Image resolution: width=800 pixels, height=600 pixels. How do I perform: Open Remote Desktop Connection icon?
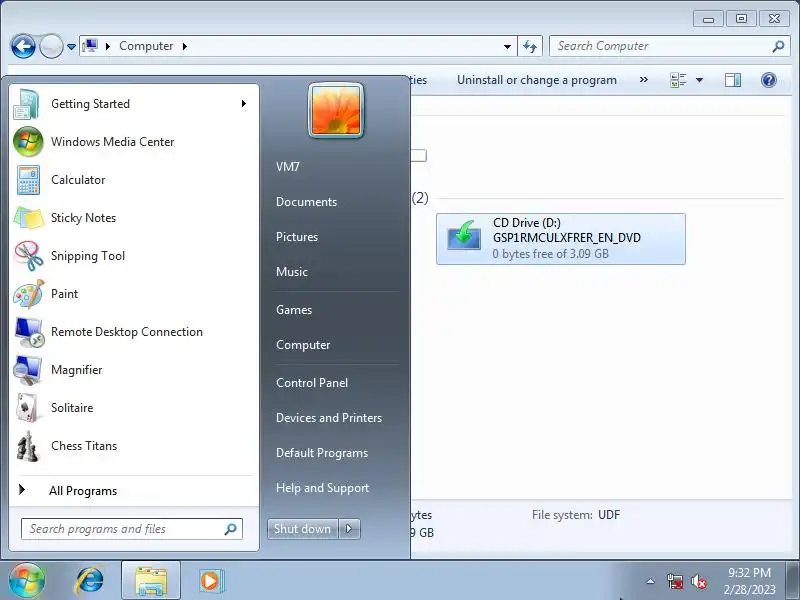click(29, 332)
